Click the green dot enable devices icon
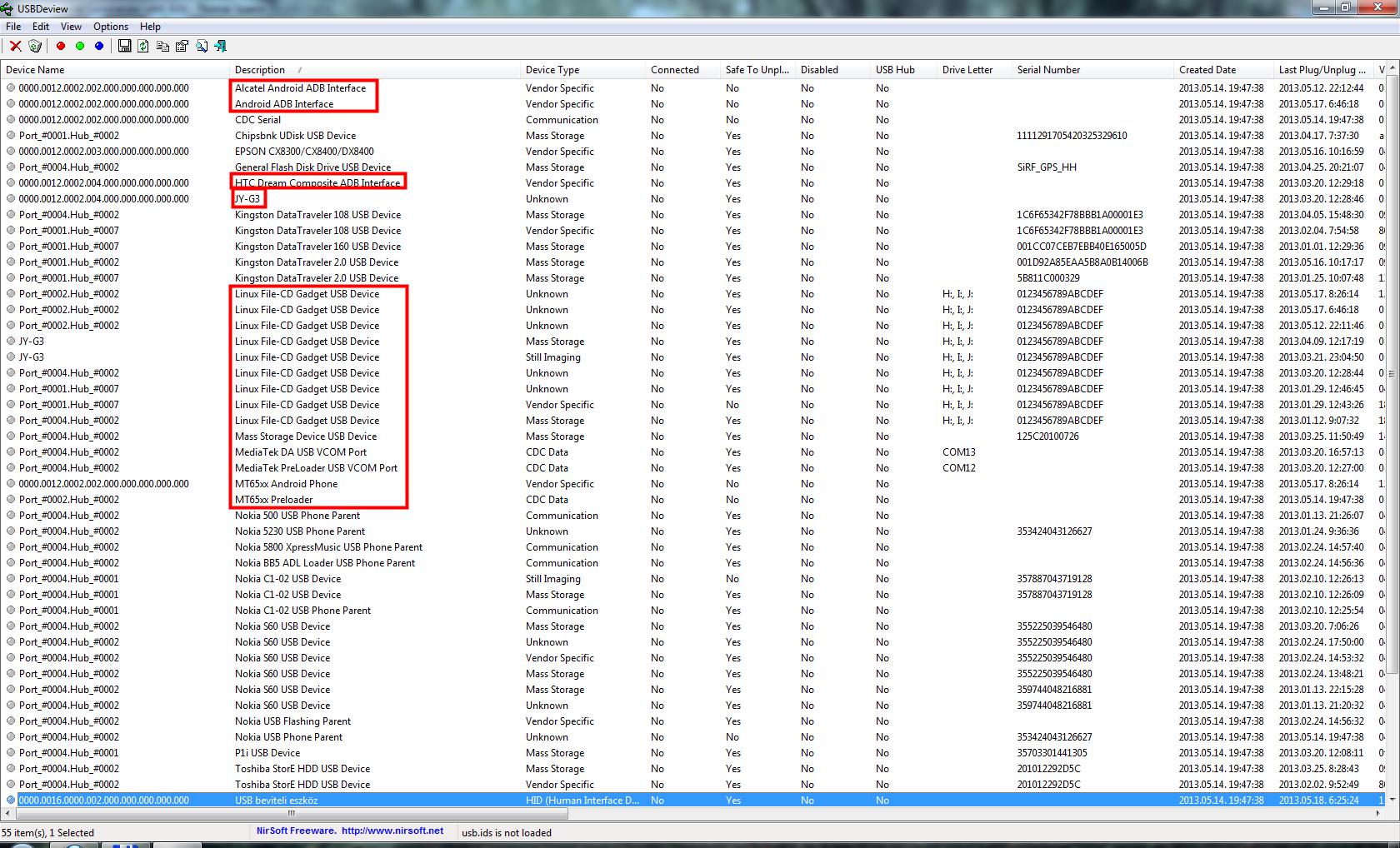Viewport: 1400px width, 848px height. click(x=80, y=47)
